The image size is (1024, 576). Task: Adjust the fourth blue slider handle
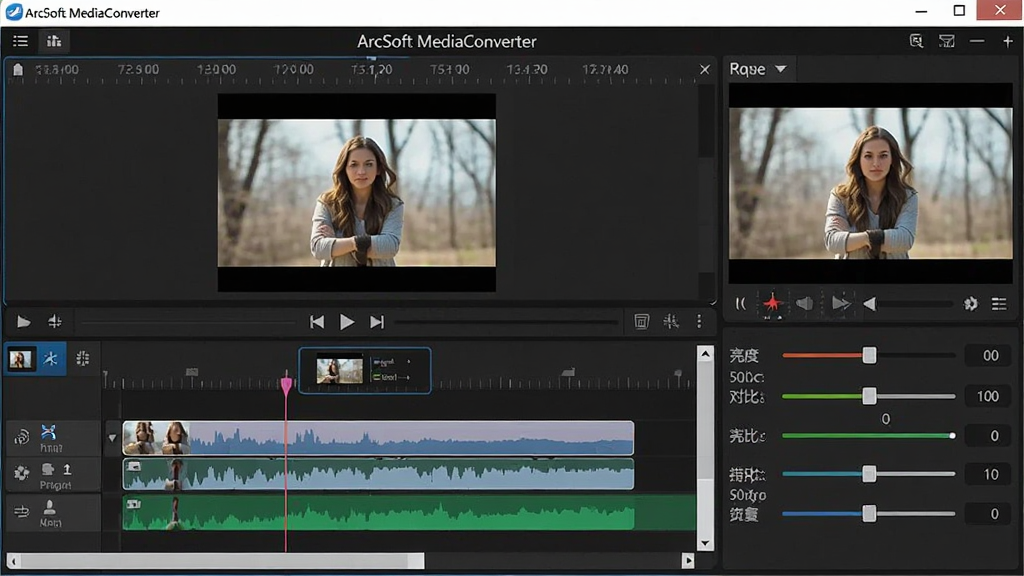point(869,474)
